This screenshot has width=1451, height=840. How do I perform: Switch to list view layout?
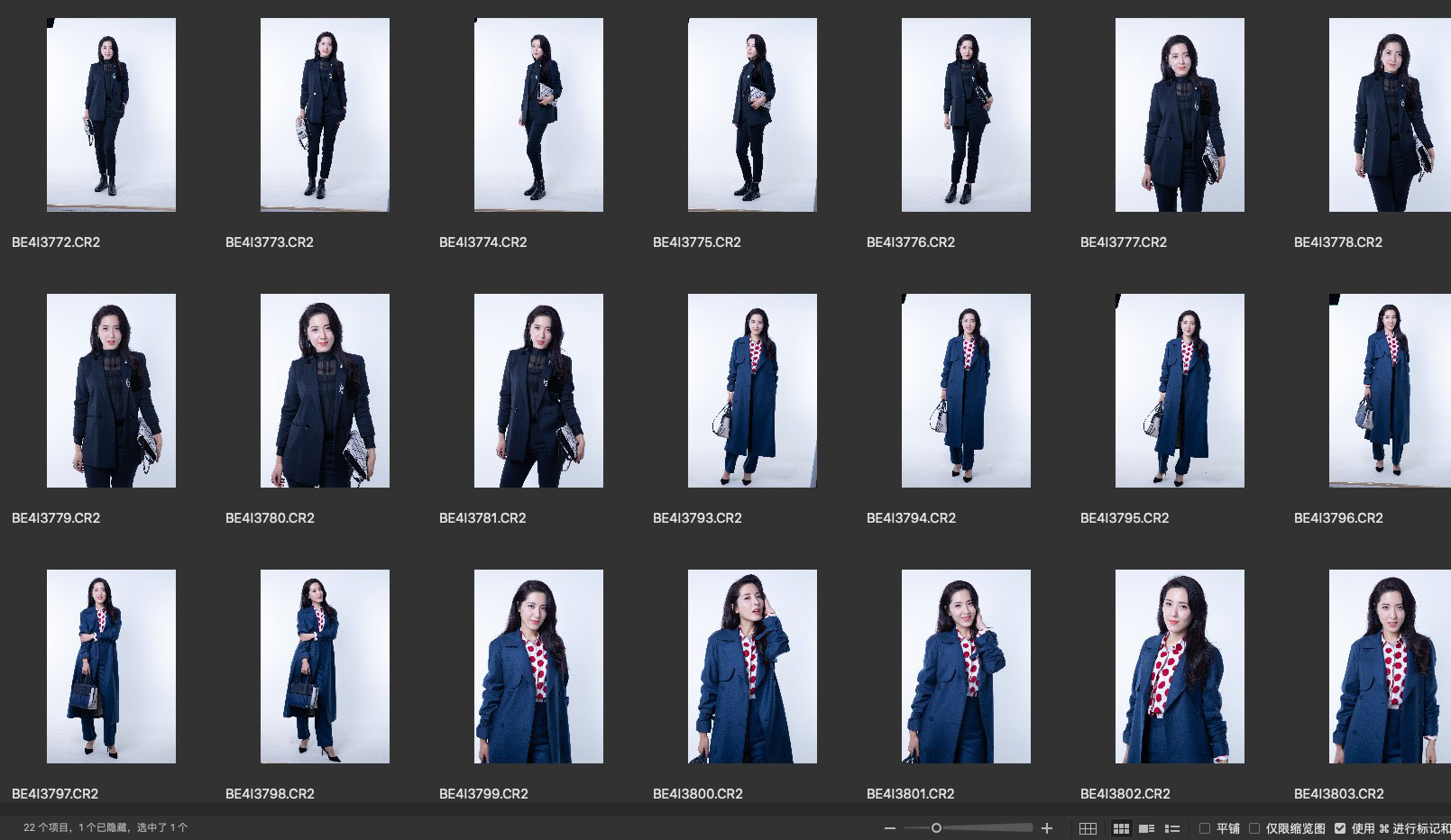(1172, 828)
